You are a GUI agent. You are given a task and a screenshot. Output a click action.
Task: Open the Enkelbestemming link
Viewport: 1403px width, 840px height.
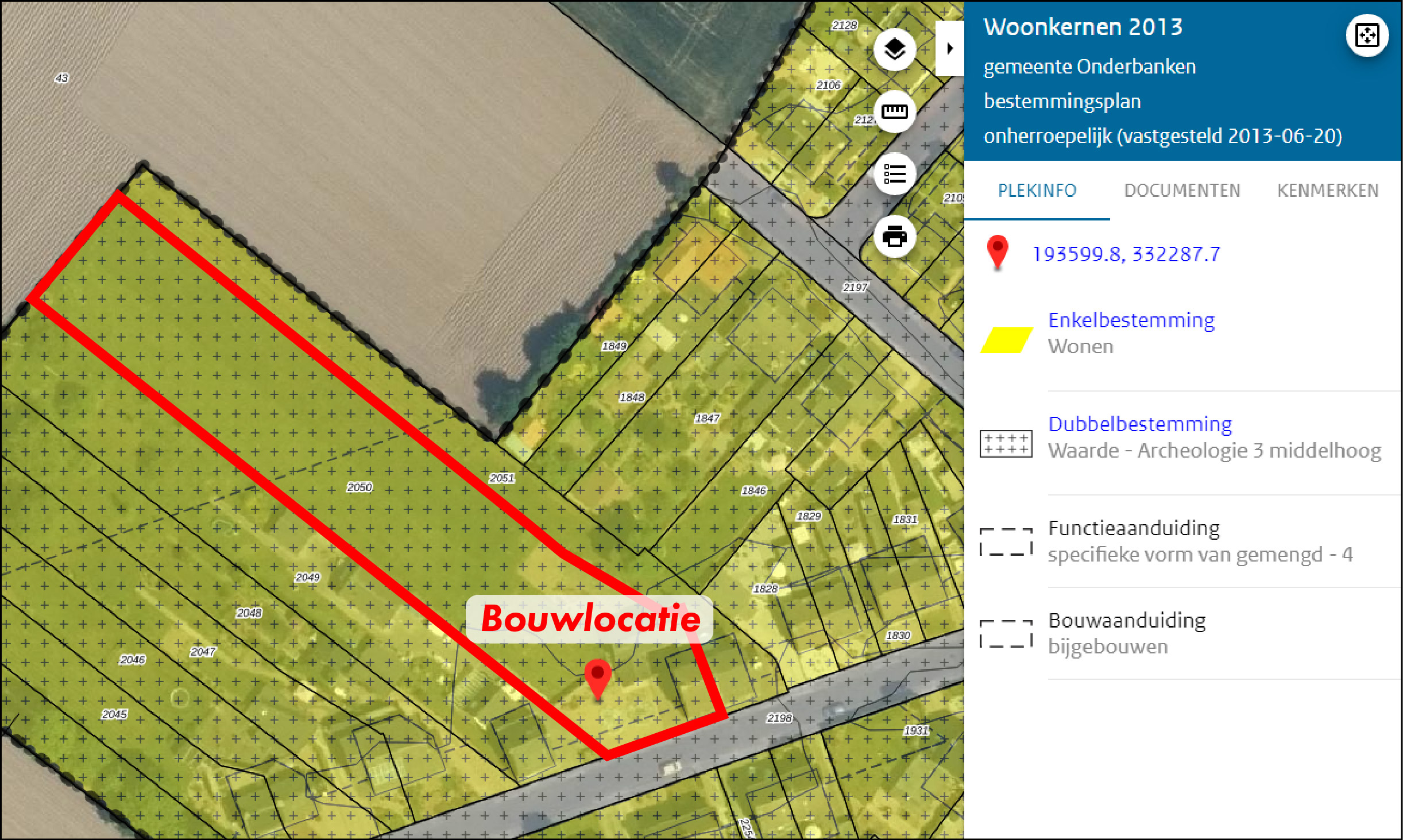pyautogui.click(x=1131, y=320)
